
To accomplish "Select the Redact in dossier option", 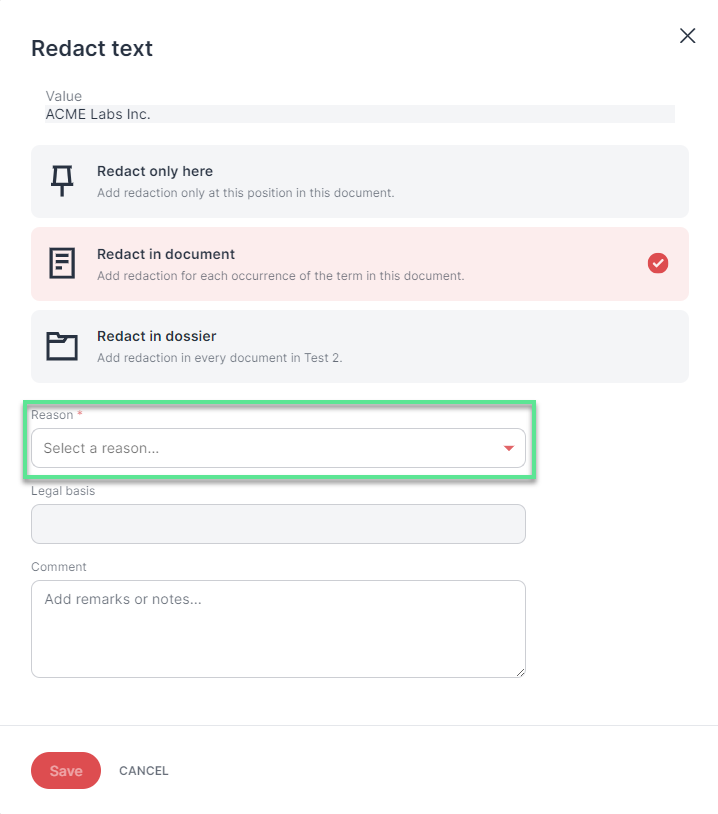I will click(x=360, y=347).
